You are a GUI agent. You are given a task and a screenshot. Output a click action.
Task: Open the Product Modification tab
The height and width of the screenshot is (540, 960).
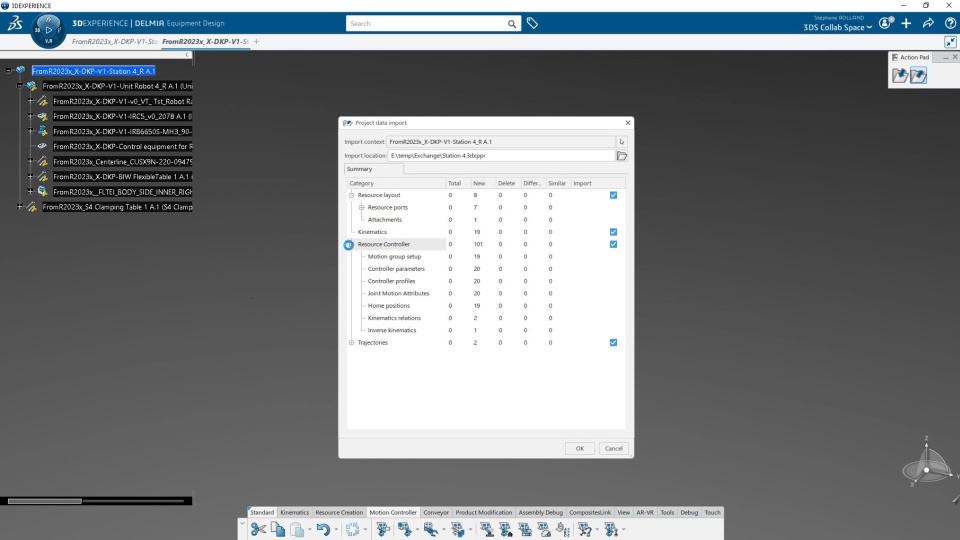pos(484,512)
